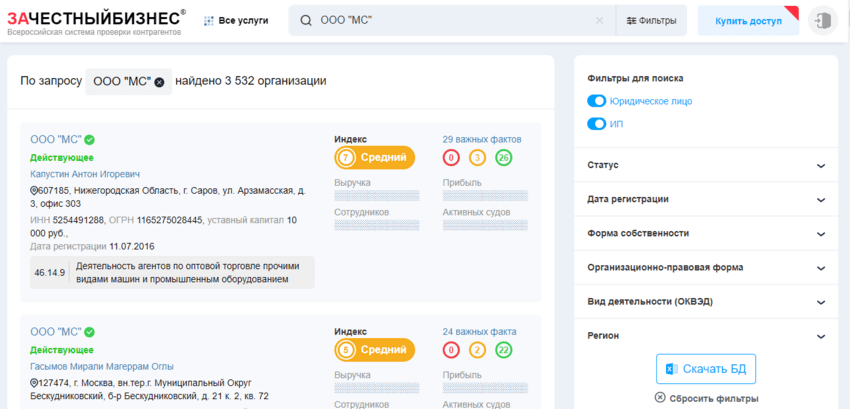Click the reset icon beside Сбросить фильтры
850x409 pixels.
[x=660, y=398]
